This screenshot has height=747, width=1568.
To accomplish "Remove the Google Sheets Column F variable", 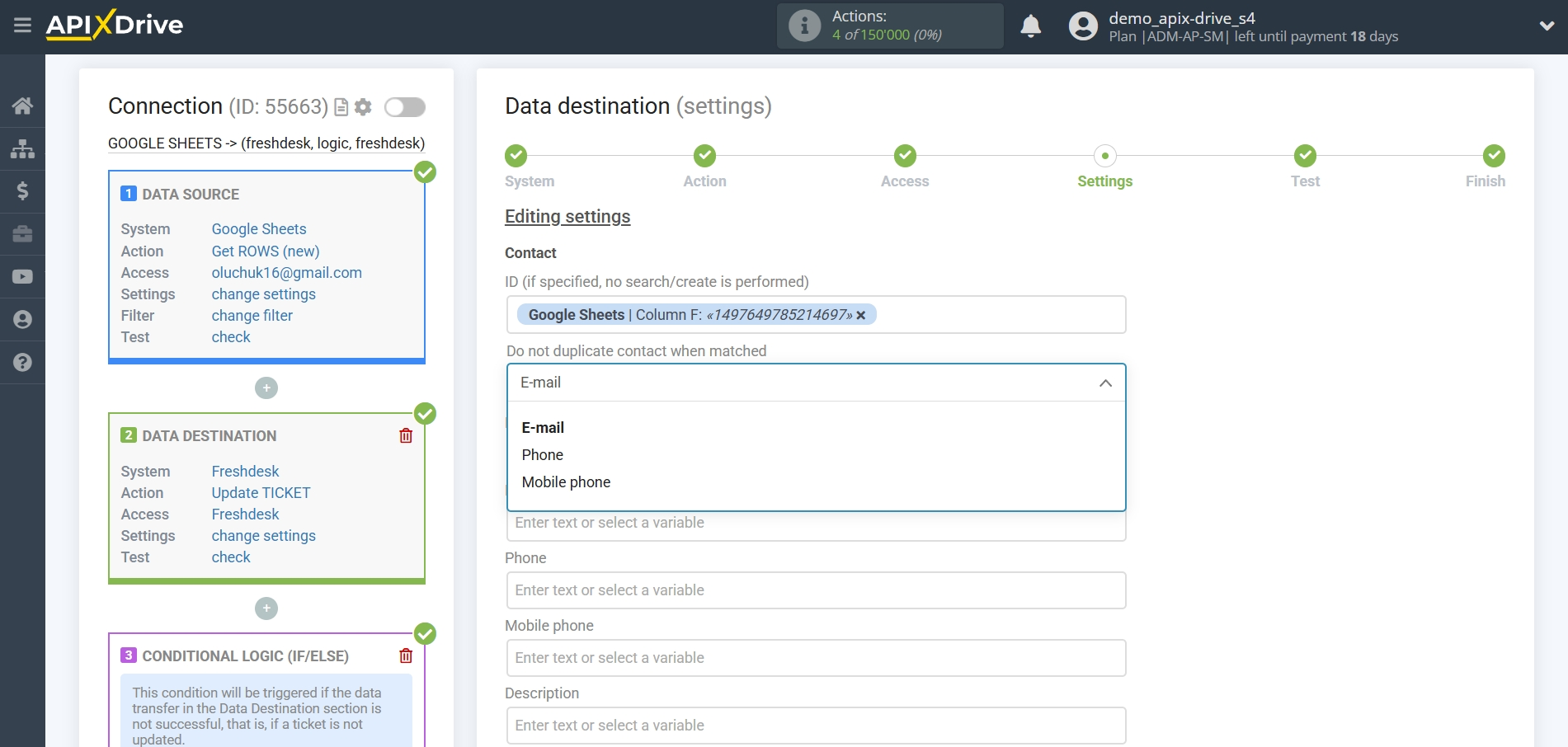I will 861,315.
